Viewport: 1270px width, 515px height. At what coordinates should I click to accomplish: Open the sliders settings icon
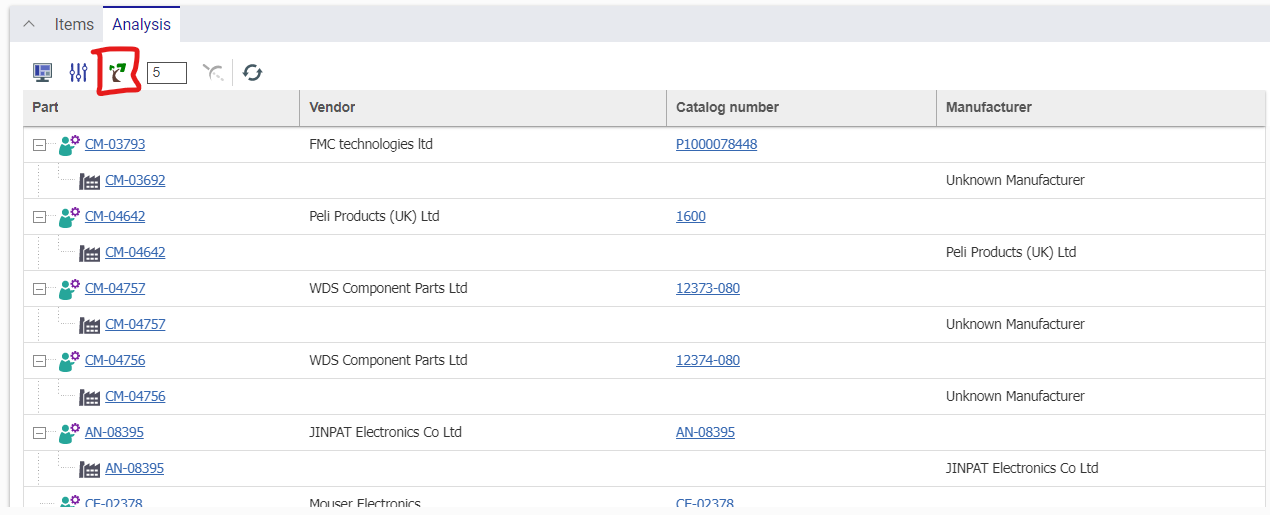[78, 72]
